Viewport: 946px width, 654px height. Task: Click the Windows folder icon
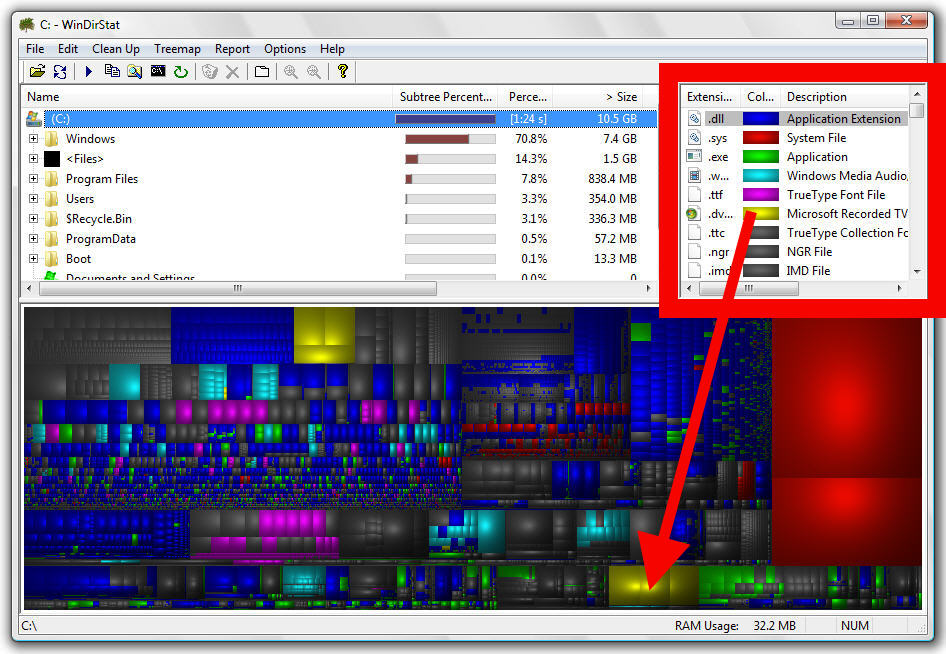[x=52, y=139]
